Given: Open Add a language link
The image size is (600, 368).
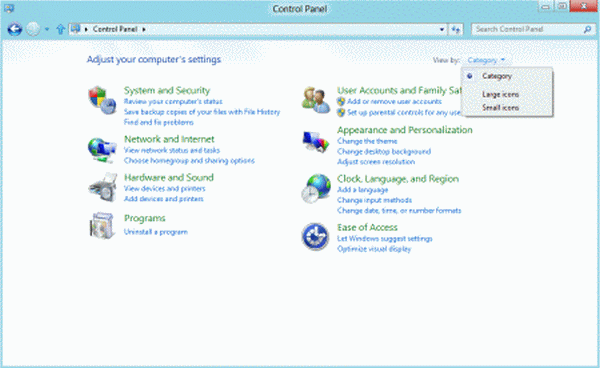Looking at the screenshot, I should [x=362, y=189].
